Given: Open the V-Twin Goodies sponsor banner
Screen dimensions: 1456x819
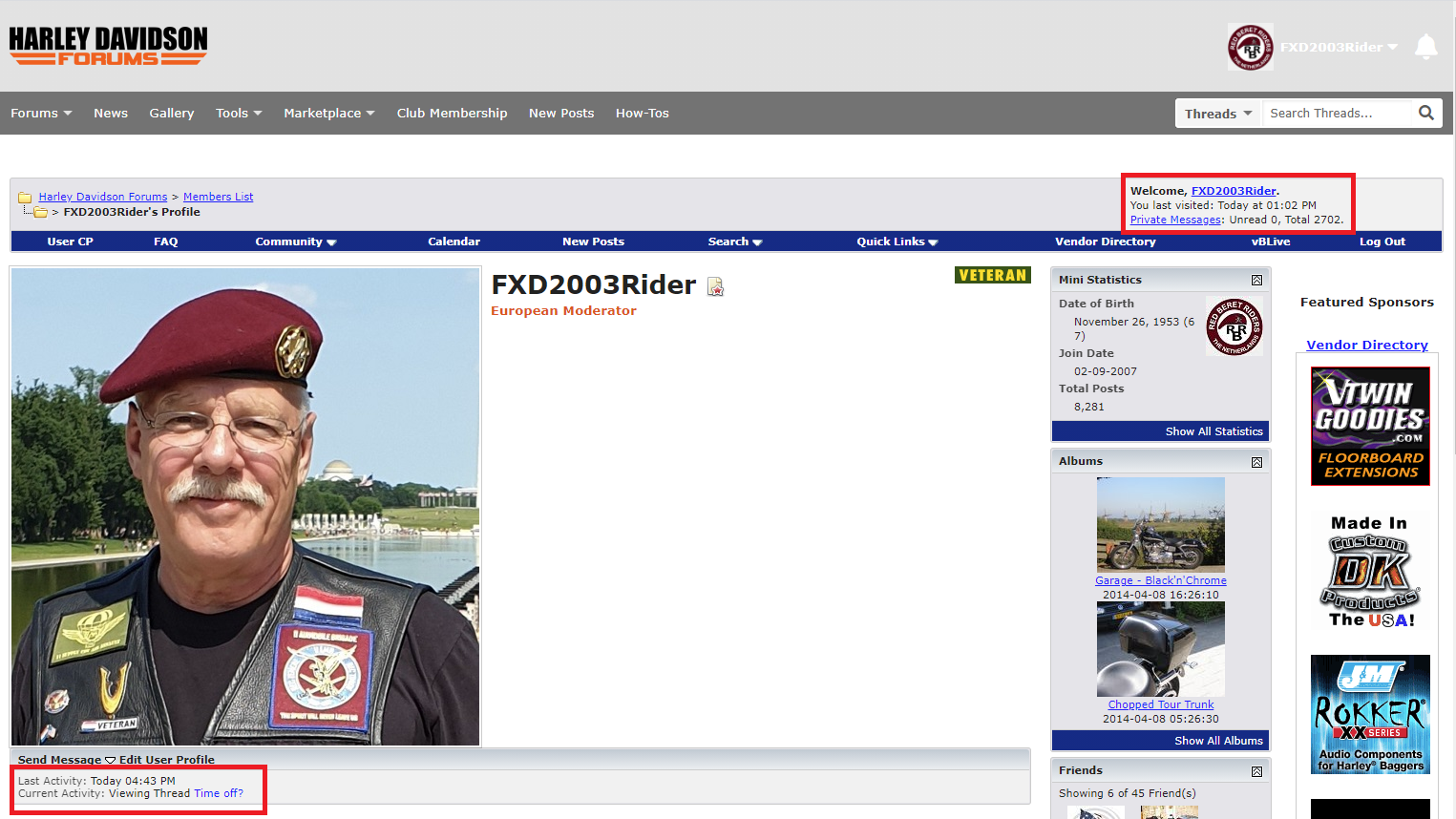Looking at the screenshot, I should pyautogui.click(x=1369, y=426).
